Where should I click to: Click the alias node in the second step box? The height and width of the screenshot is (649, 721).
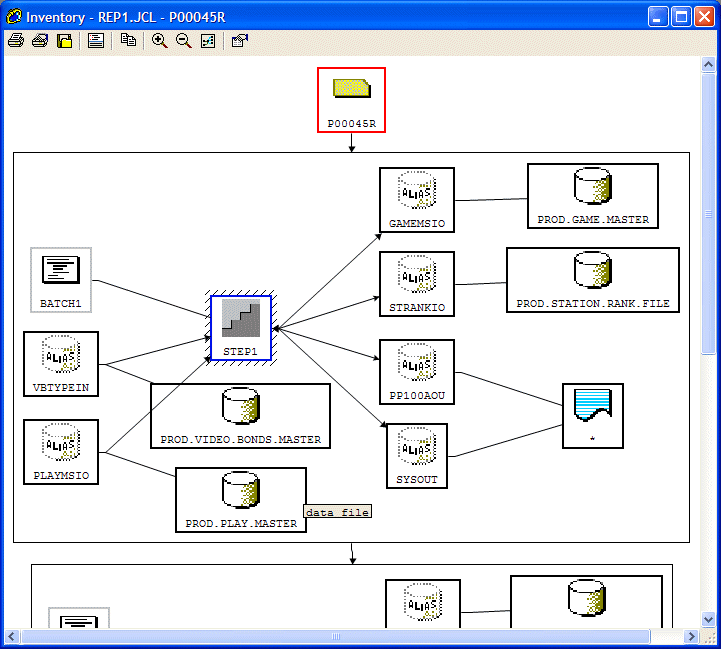423,603
